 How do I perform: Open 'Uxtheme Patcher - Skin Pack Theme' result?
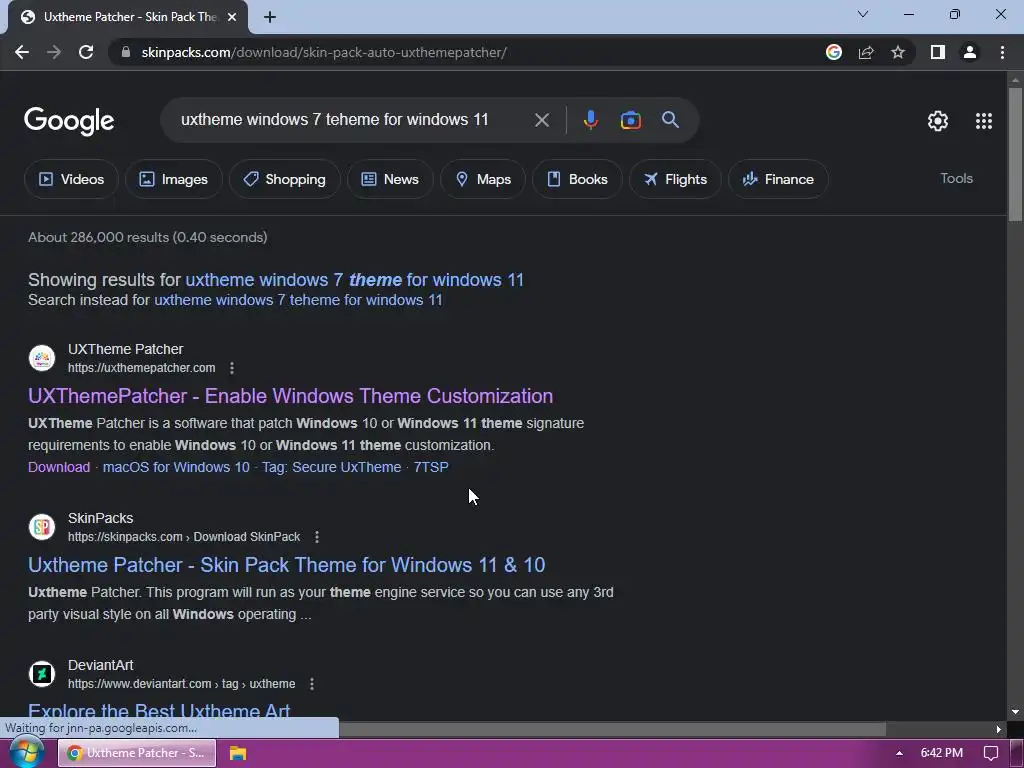coord(287,565)
